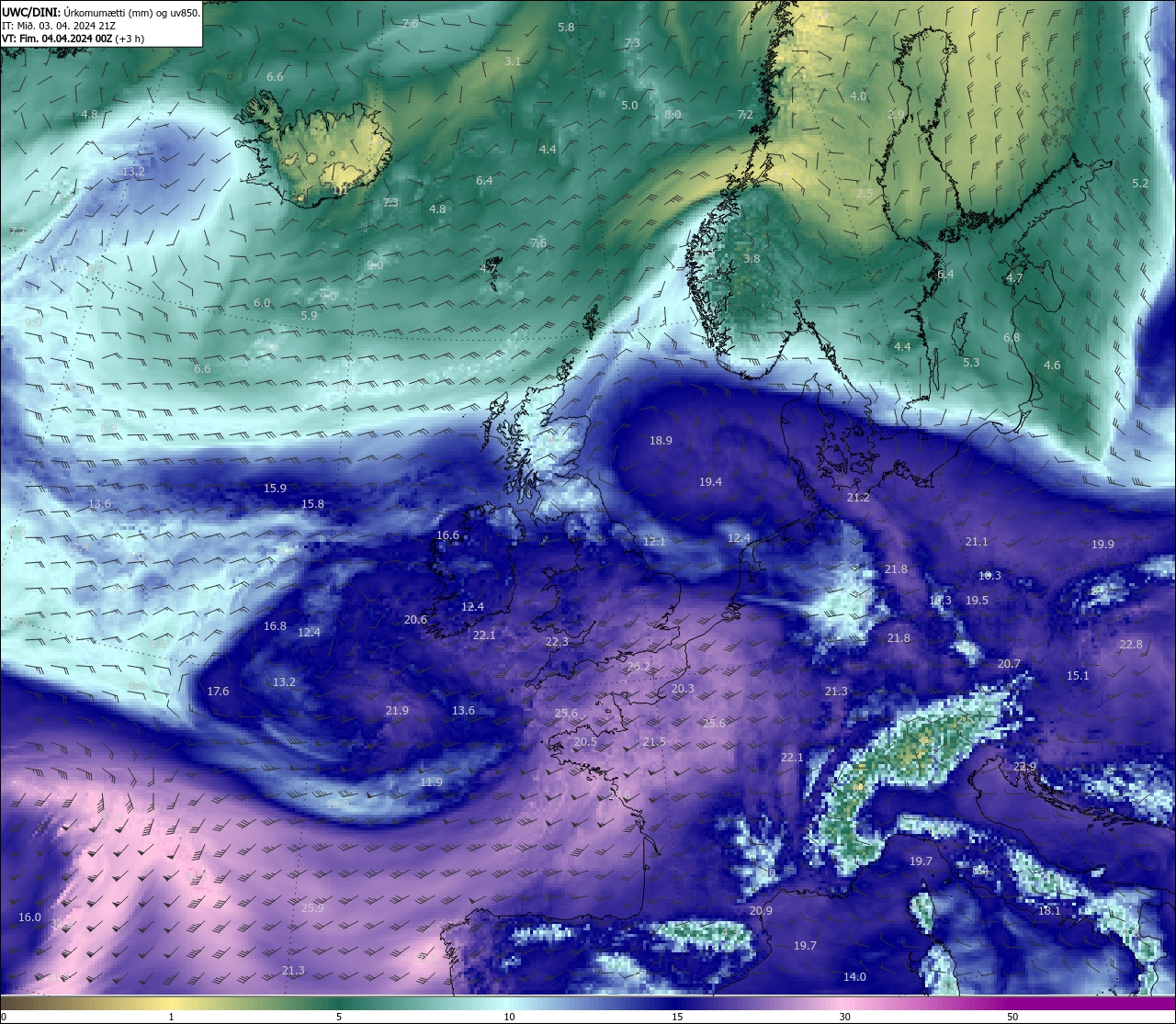The image size is (1176, 1024).
Task: Click the 3.8 value over Norway
Action: pyautogui.click(x=752, y=259)
